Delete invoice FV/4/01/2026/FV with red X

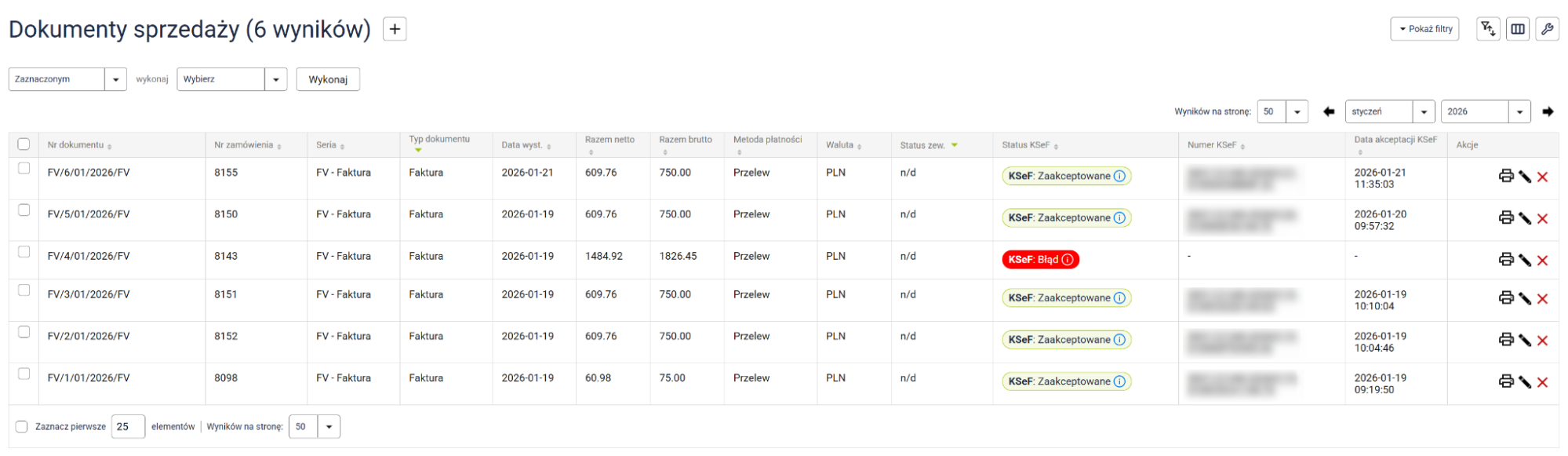click(1542, 261)
